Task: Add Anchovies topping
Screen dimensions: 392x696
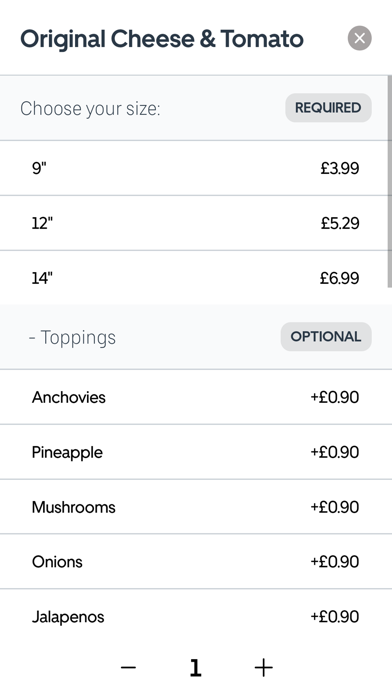Action: [x=196, y=397]
